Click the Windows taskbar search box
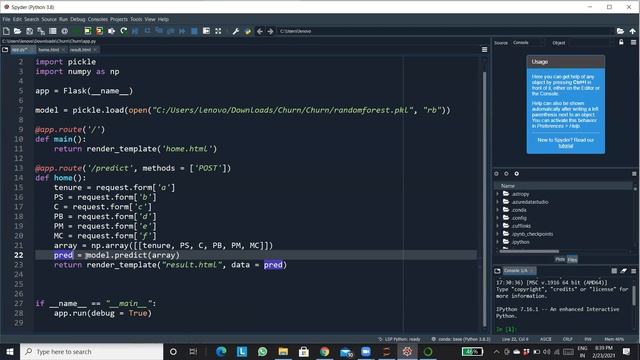The height and width of the screenshot is (360, 640). click(91, 351)
